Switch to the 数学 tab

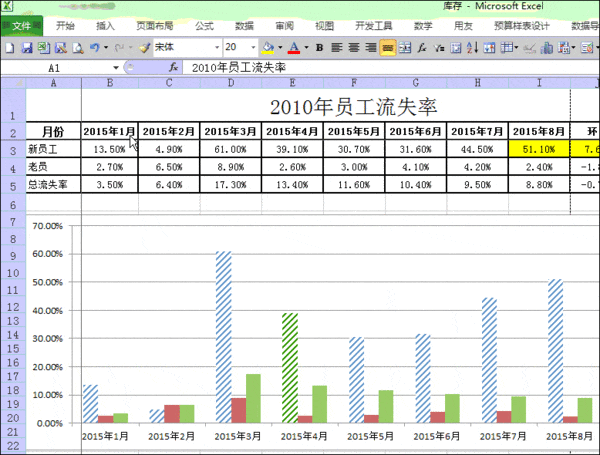(423, 26)
